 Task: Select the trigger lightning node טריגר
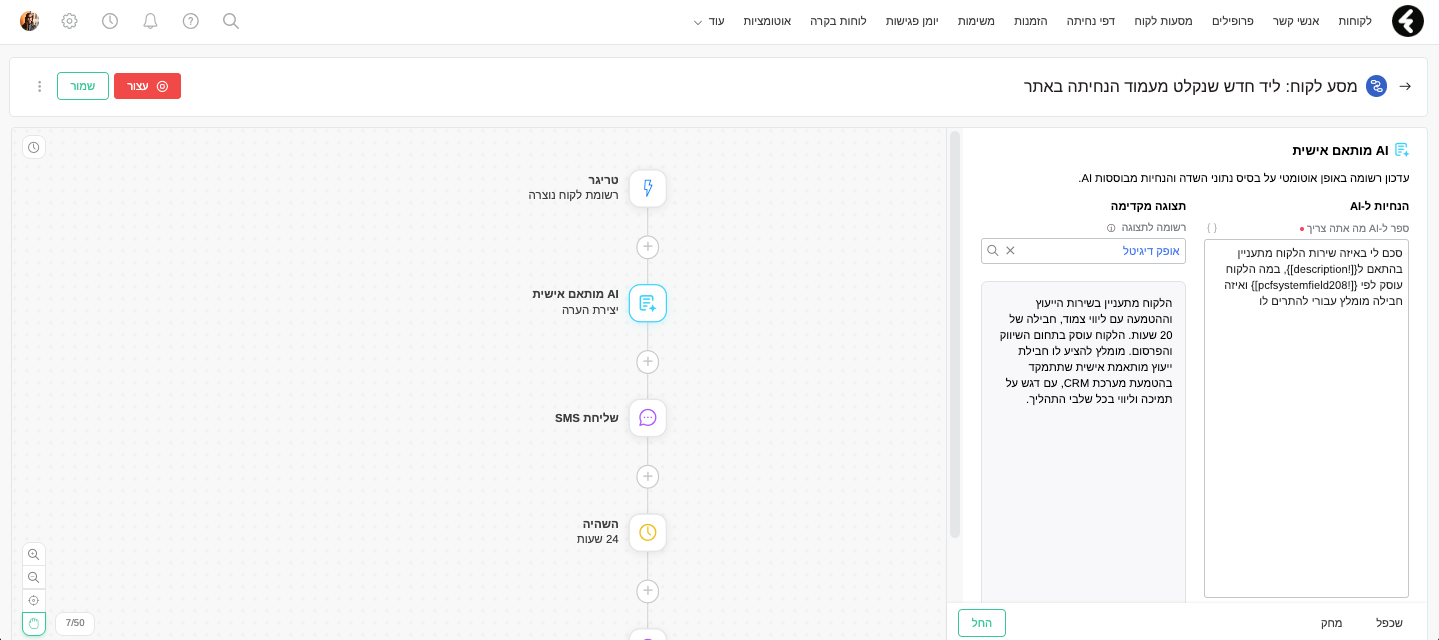point(648,188)
